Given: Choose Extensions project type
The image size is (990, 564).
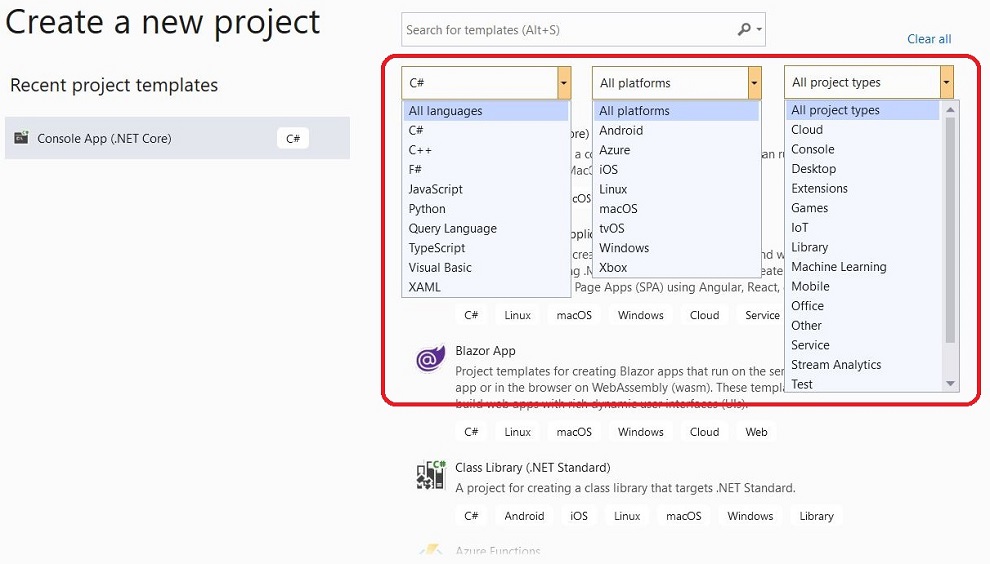Looking at the screenshot, I should 863,188.
